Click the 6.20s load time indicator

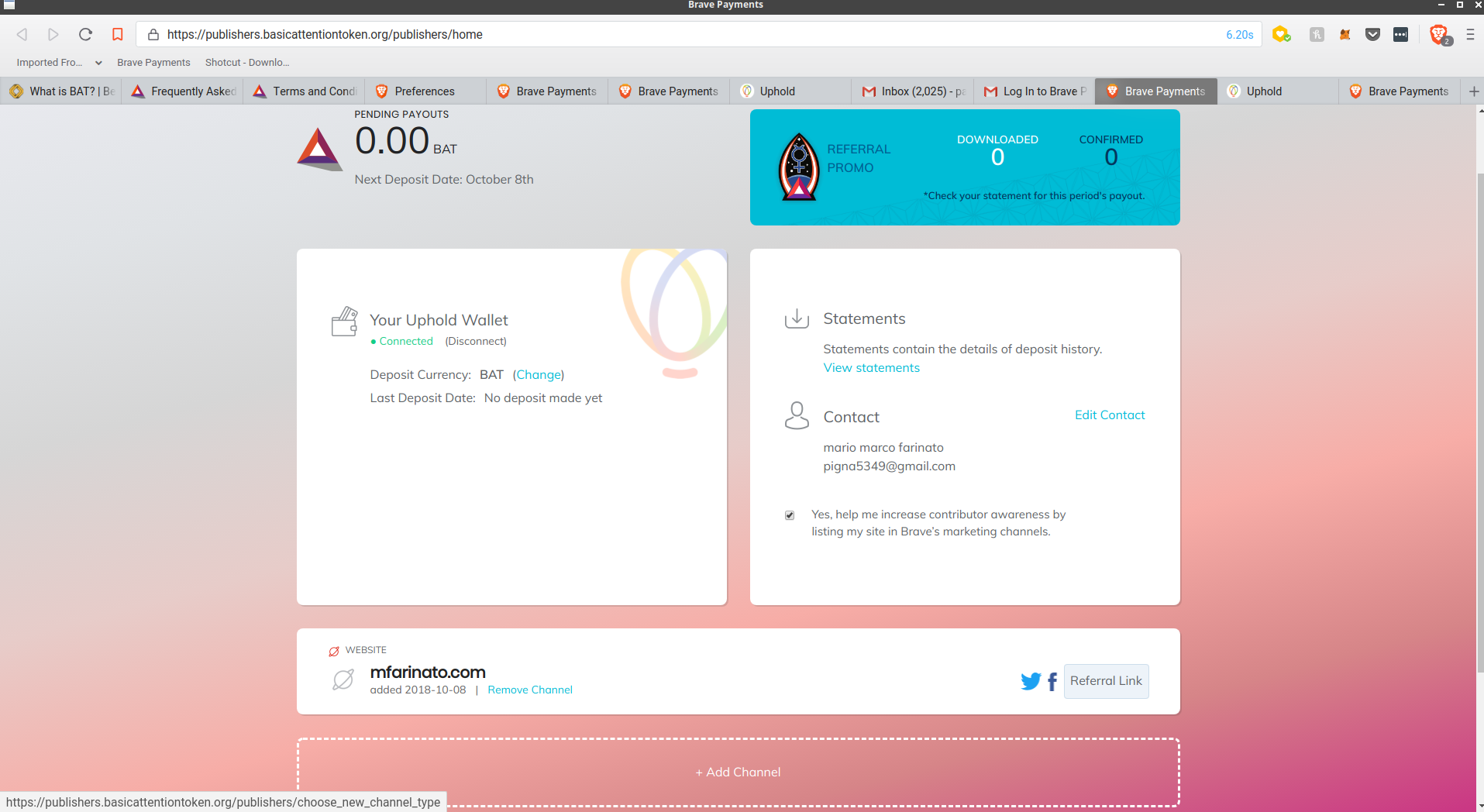(1239, 35)
